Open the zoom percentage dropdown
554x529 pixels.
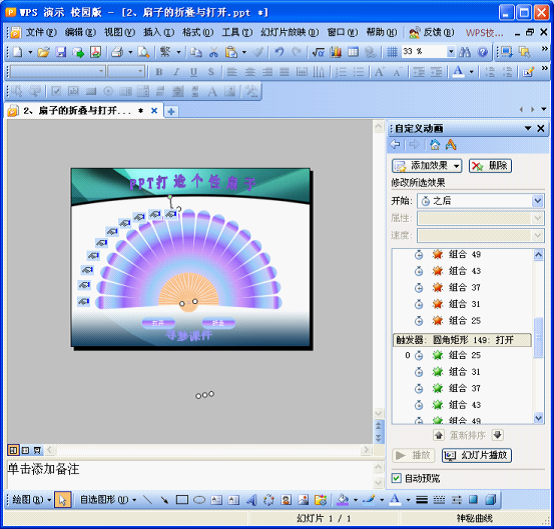click(x=451, y=52)
